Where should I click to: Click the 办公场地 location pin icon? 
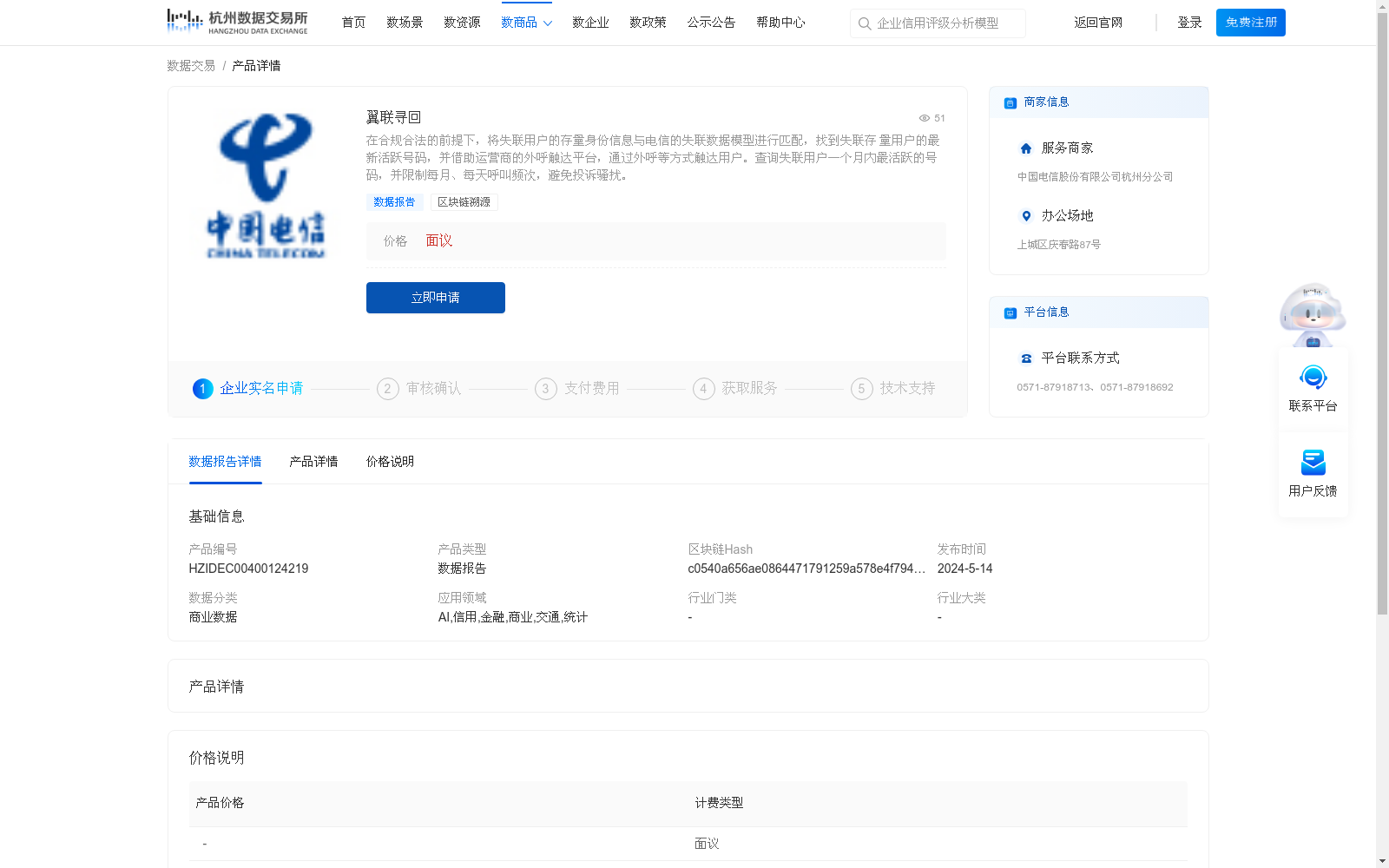tap(1026, 216)
